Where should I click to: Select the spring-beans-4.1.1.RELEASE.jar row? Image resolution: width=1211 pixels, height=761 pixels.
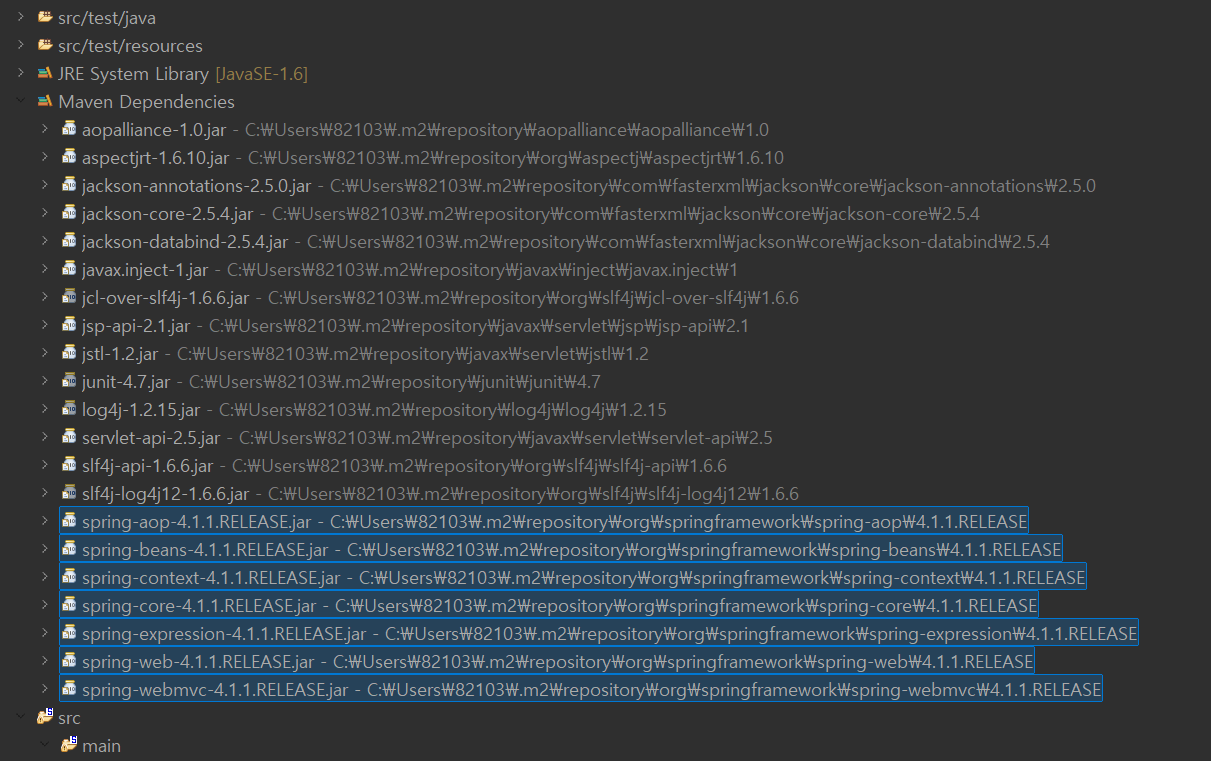[561, 549]
